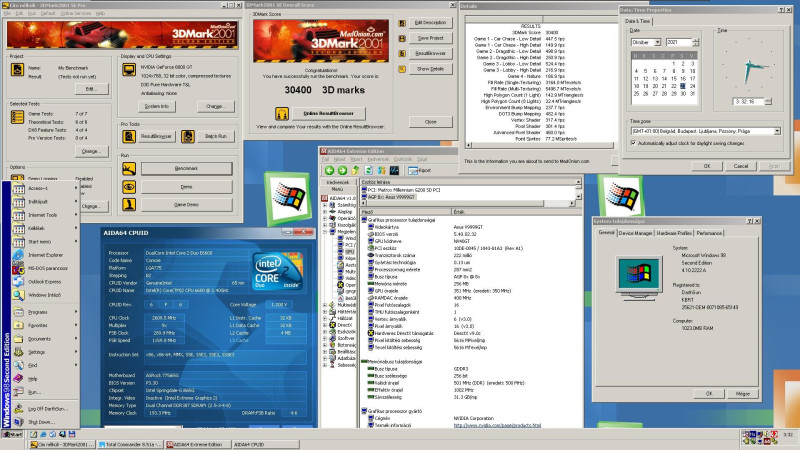Open the month dropdown in Date/Time Properties
The height and width of the screenshot is (450, 800).
658,42
